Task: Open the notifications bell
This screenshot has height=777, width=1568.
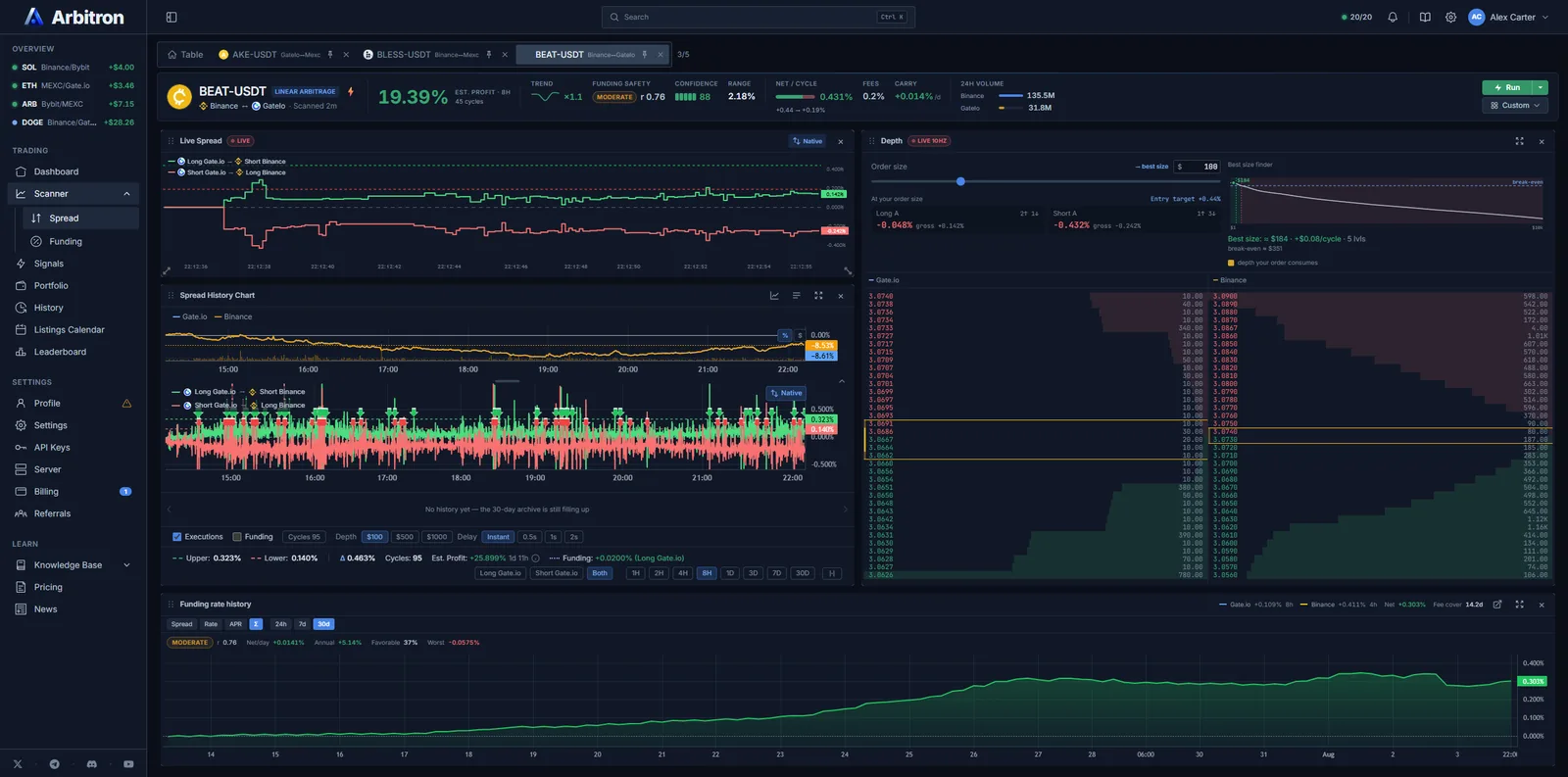Action: (1393, 17)
